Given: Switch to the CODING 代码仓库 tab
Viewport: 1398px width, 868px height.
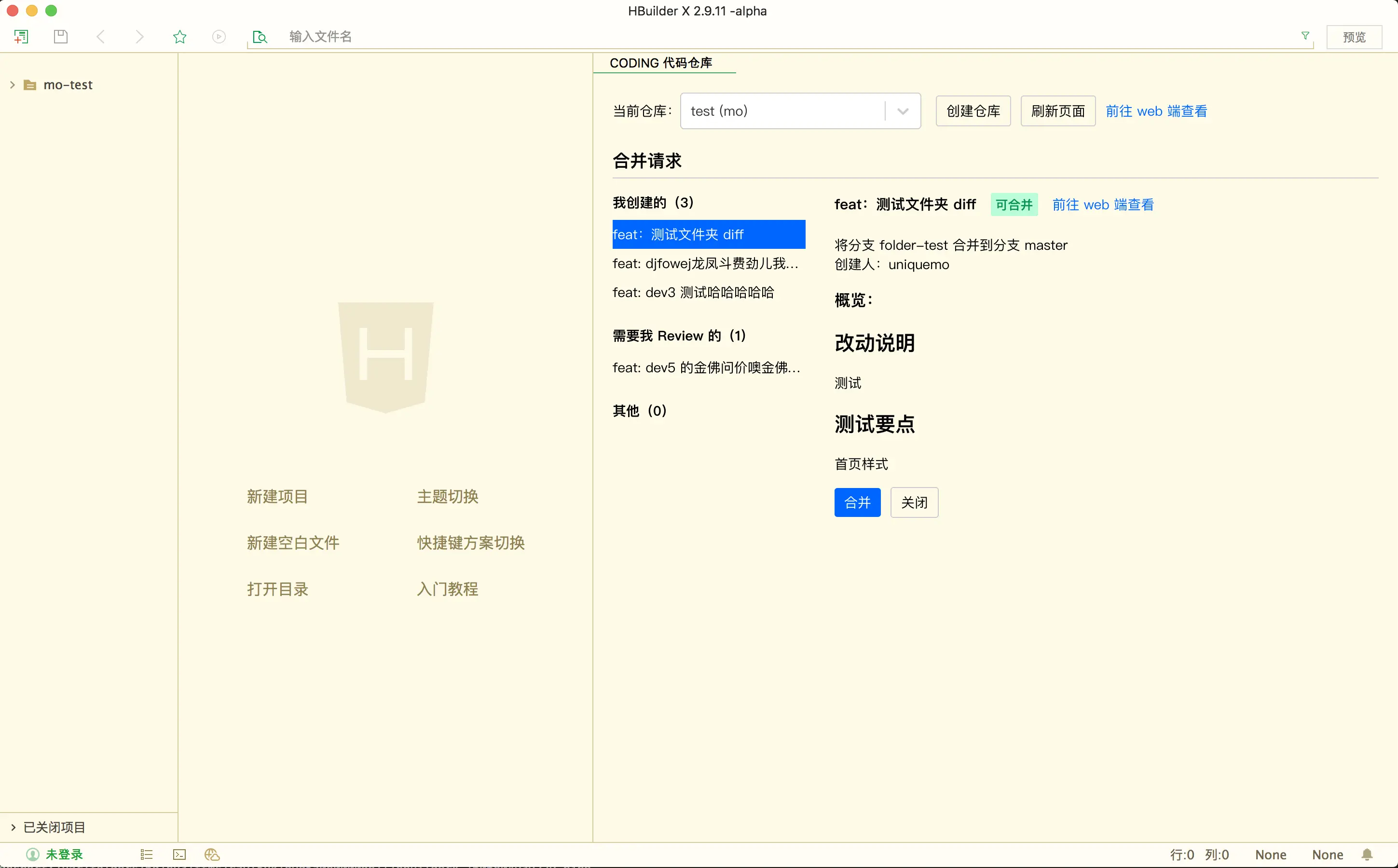Looking at the screenshot, I should click(x=661, y=63).
